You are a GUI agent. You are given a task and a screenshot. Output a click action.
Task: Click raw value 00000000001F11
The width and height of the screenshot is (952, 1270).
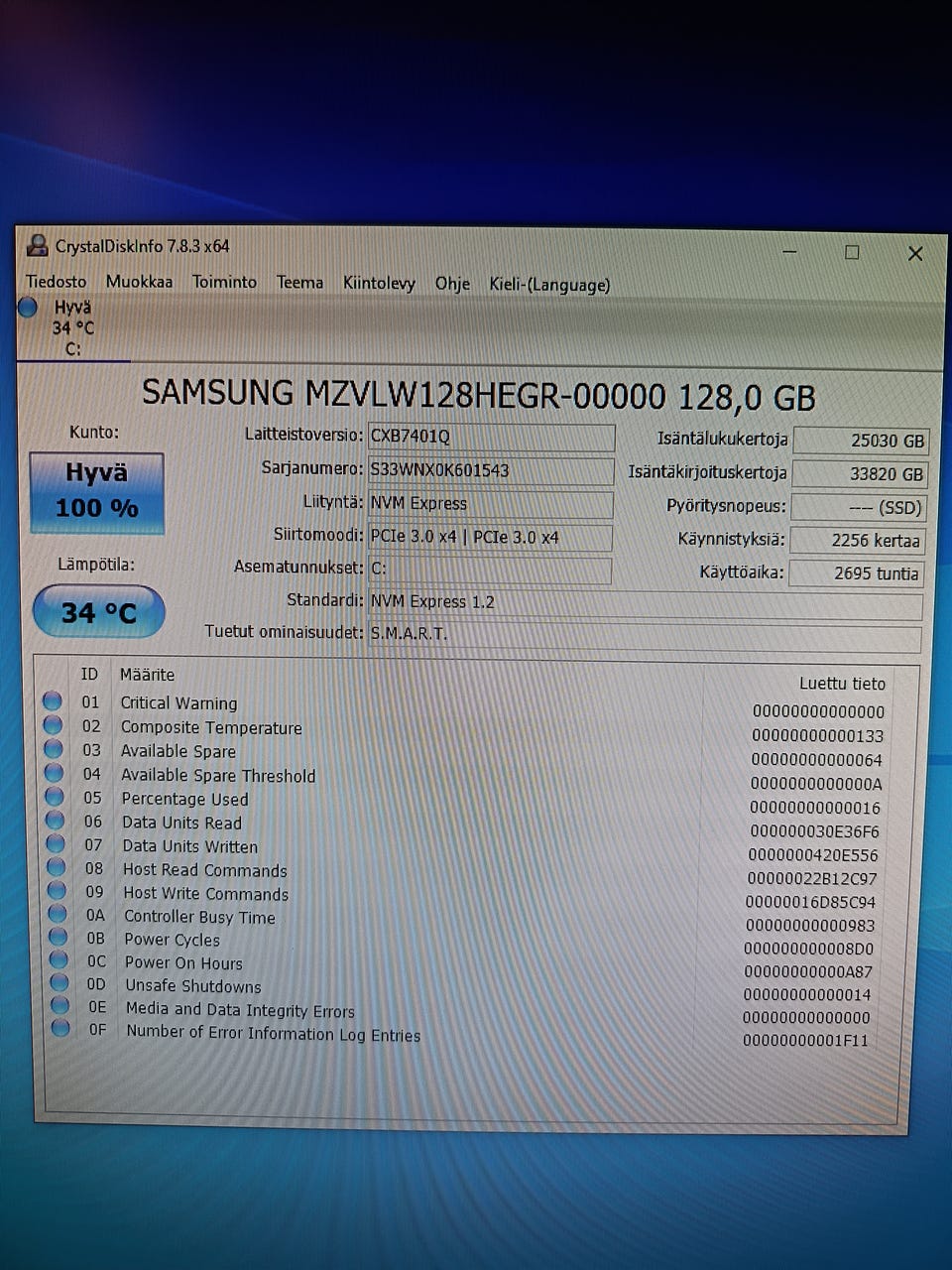[805, 1041]
